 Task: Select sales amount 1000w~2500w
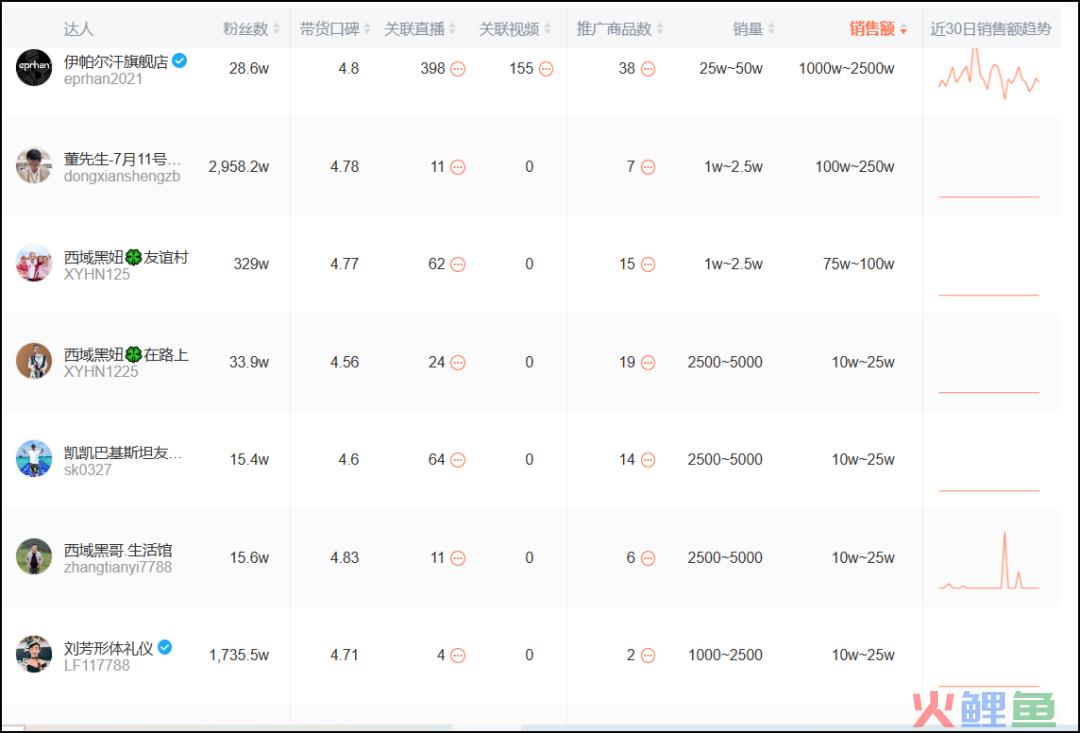[x=847, y=69]
